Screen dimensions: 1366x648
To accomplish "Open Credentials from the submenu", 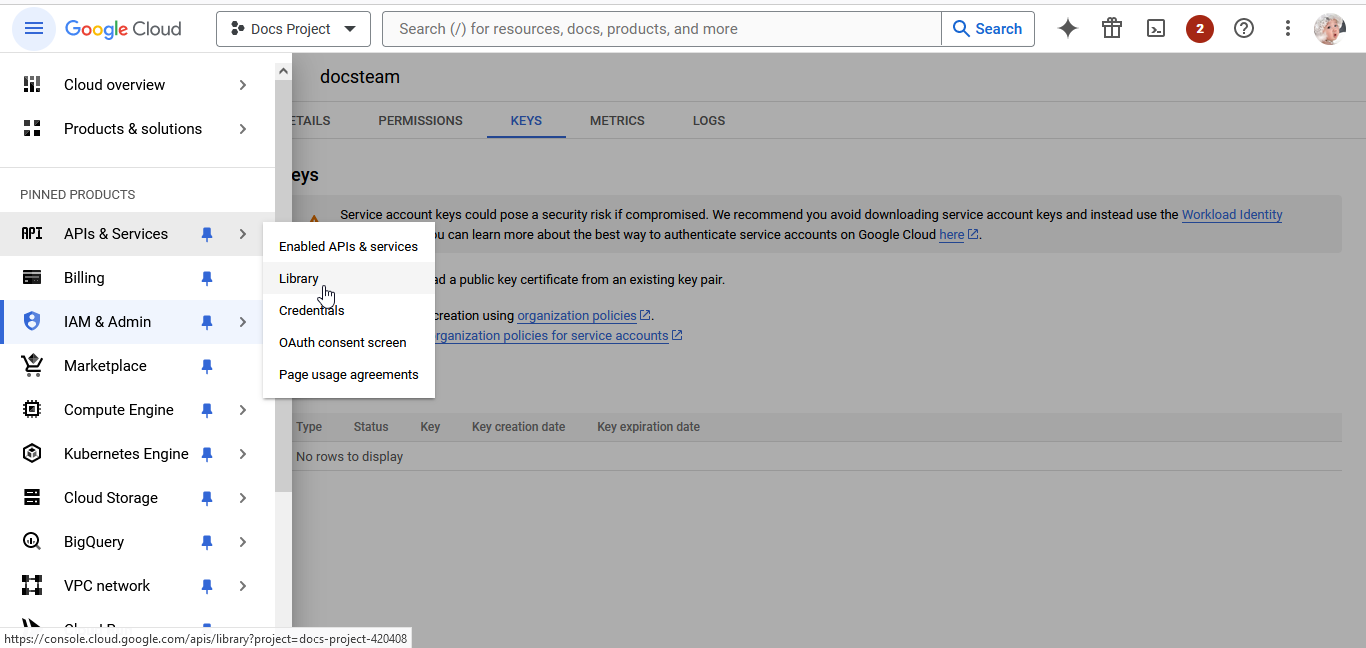I will pyautogui.click(x=348, y=310).
